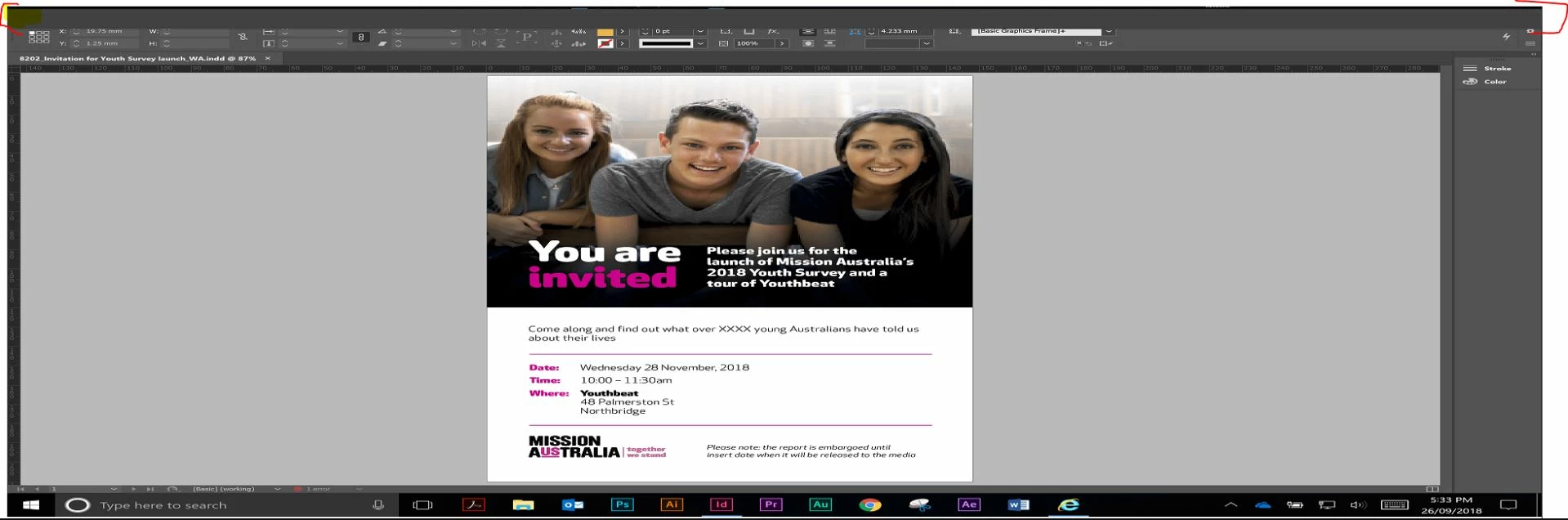Open the preflight profile dropdown in status bar
1568x520 pixels.
(277, 489)
